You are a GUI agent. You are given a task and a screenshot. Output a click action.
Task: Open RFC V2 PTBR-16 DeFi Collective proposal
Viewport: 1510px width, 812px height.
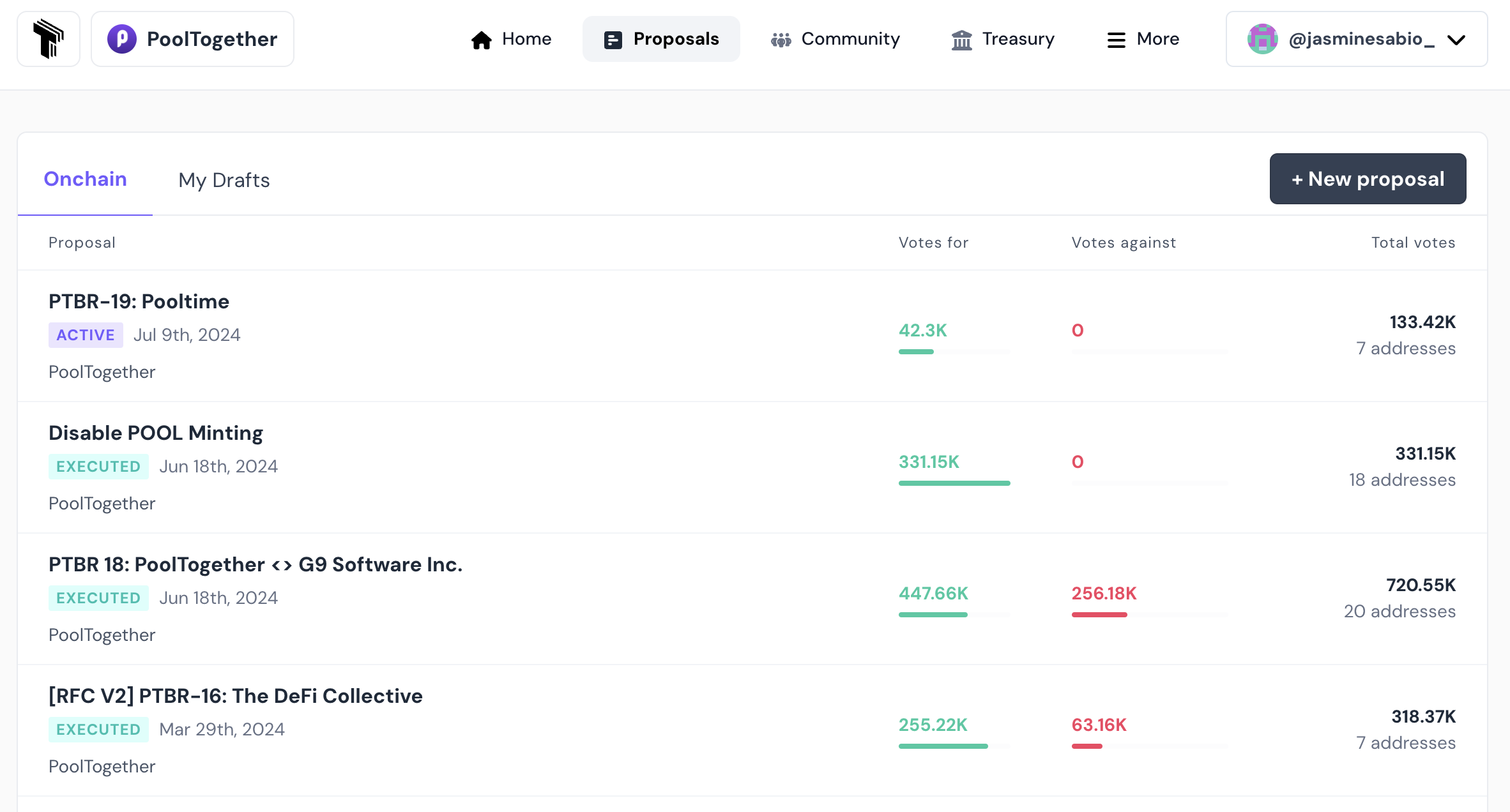tap(235, 696)
